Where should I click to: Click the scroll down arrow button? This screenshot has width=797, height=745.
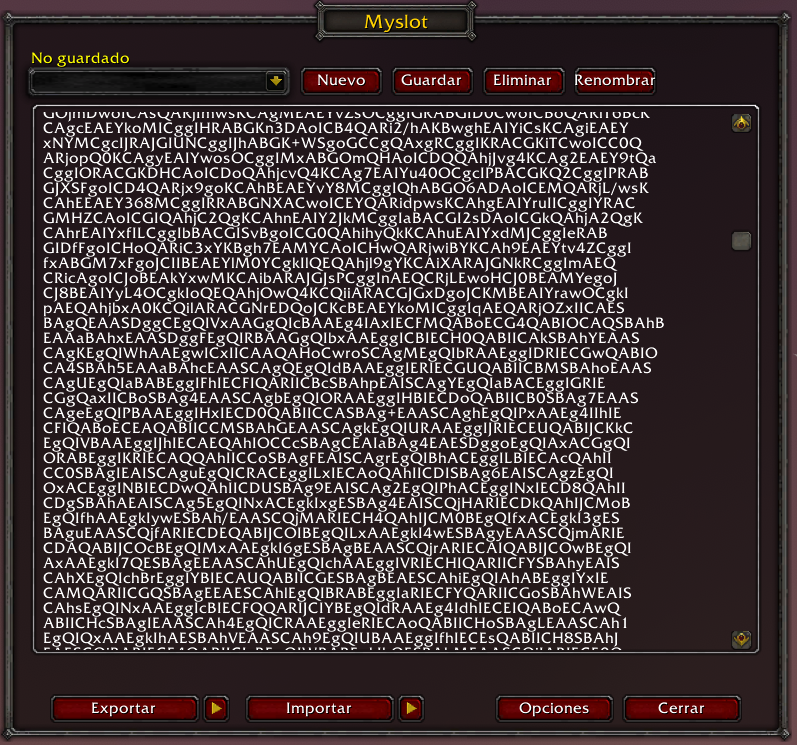pyautogui.click(x=741, y=637)
